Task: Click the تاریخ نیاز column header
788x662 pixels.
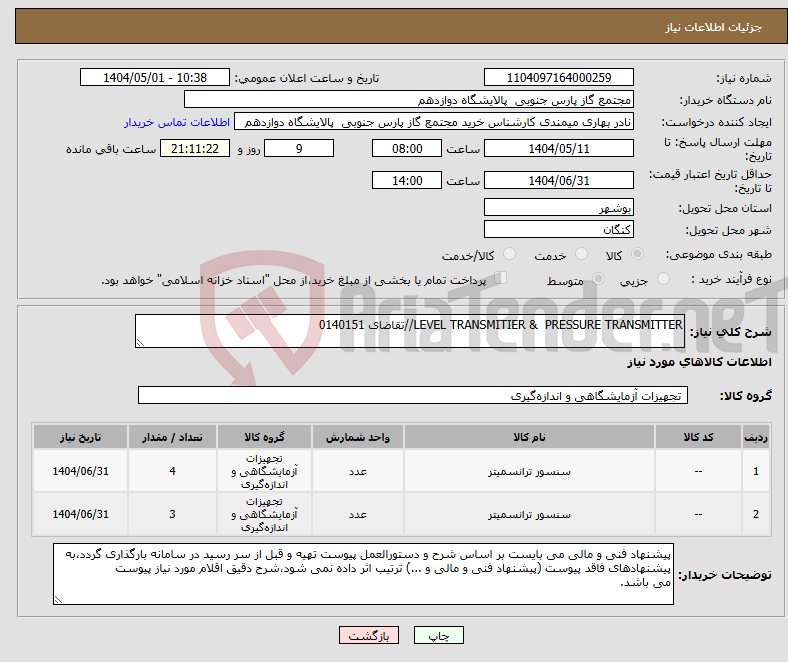Action: [80, 438]
